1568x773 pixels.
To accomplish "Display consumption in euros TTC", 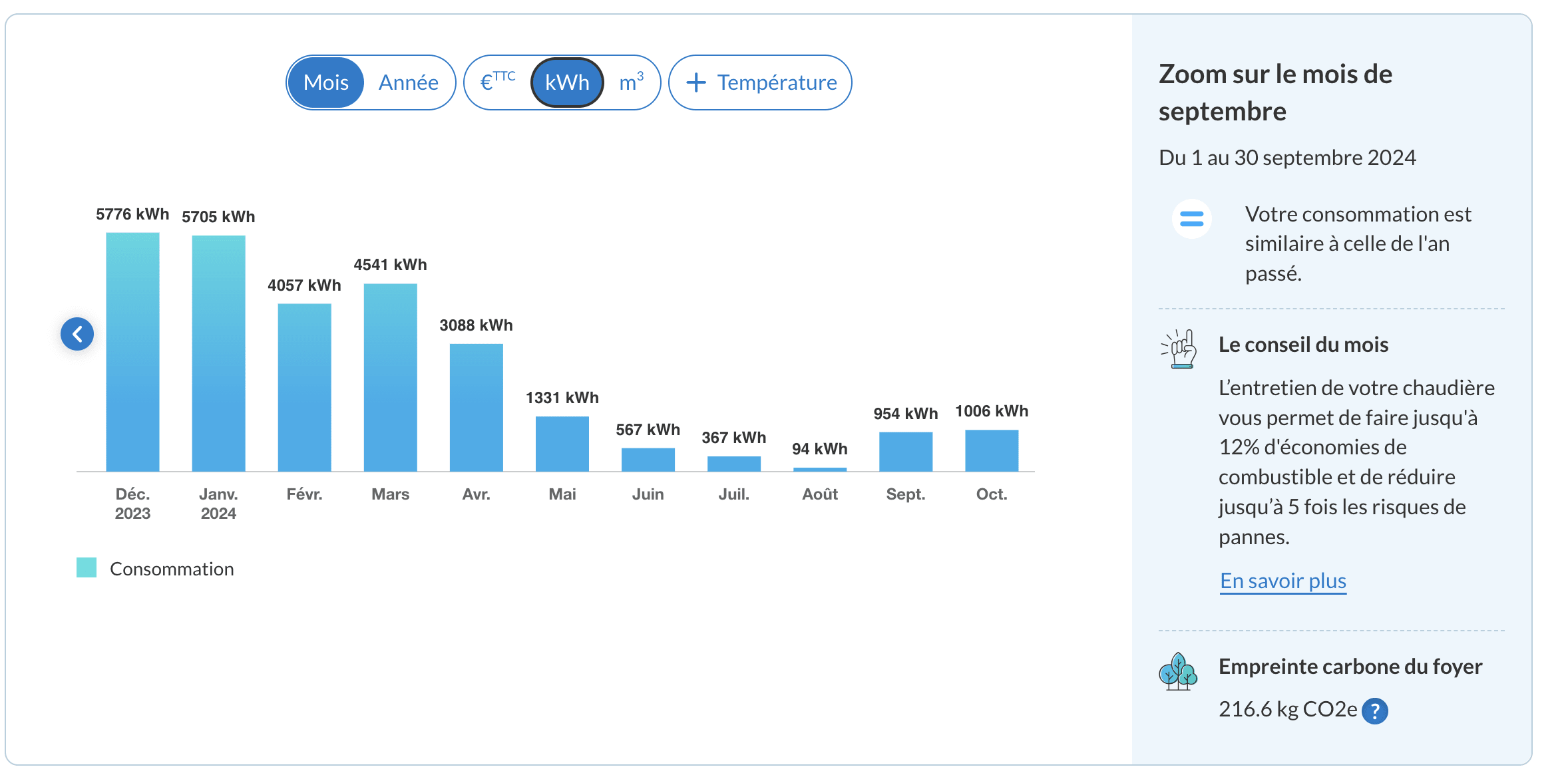I will 498,82.
